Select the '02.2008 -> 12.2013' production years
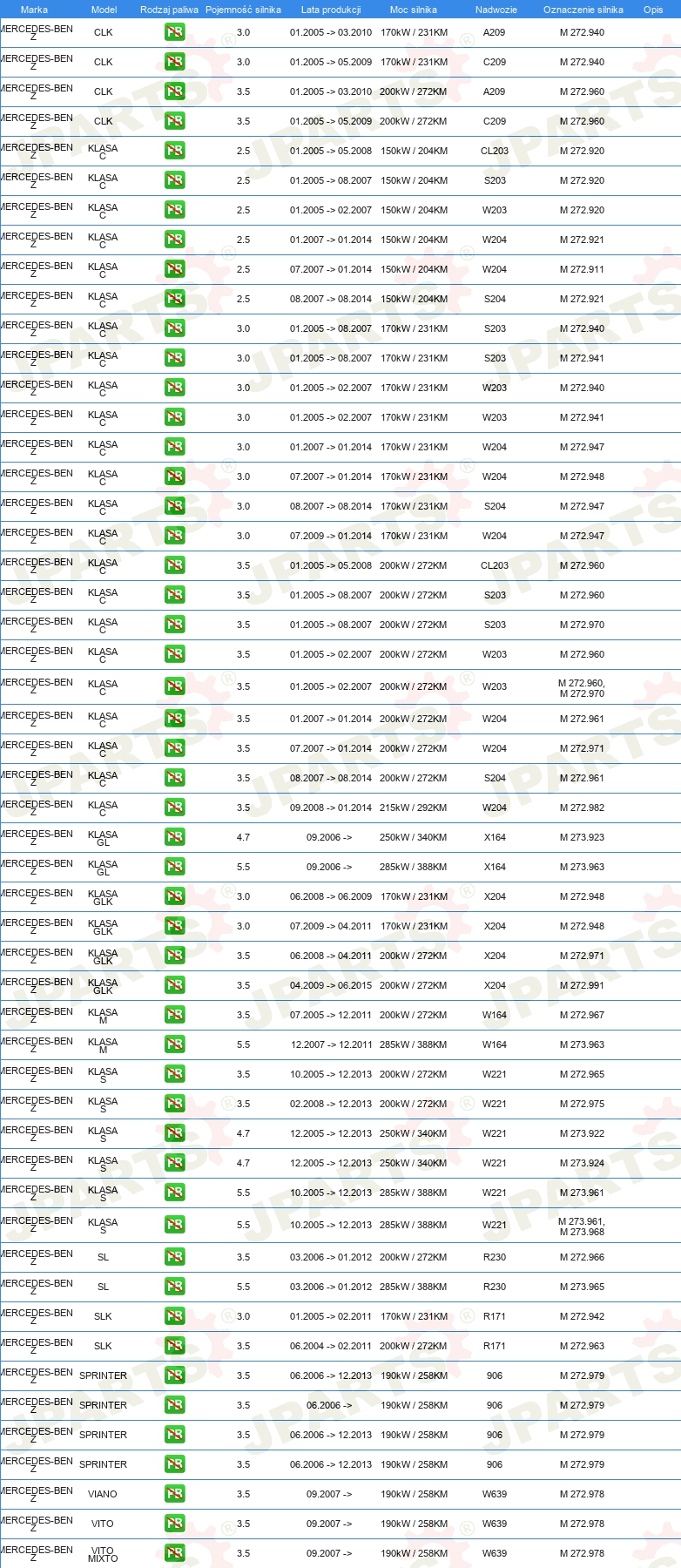The width and height of the screenshot is (681, 1568). (x=331, y=1105)
